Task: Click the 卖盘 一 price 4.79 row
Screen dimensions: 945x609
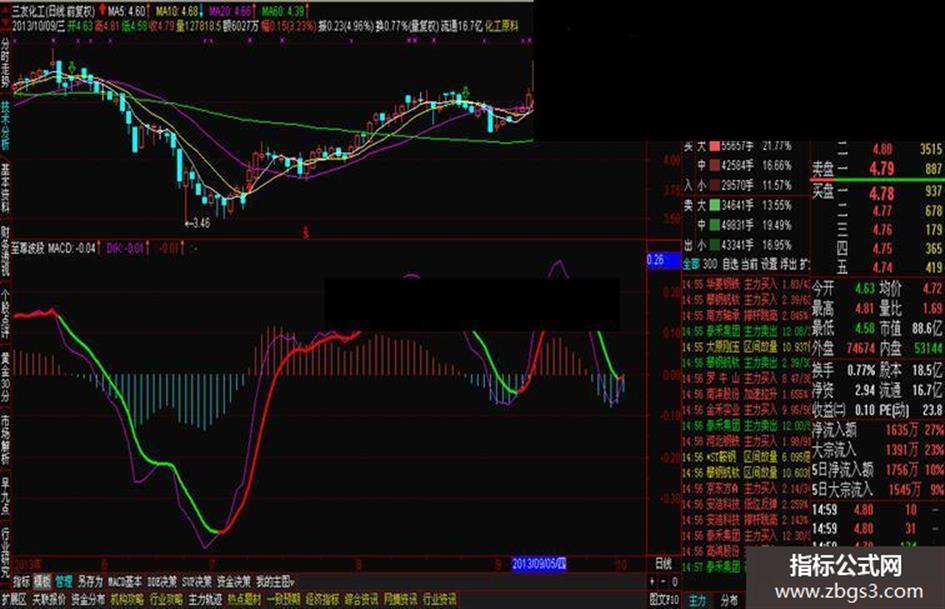Action: [877, 169]
